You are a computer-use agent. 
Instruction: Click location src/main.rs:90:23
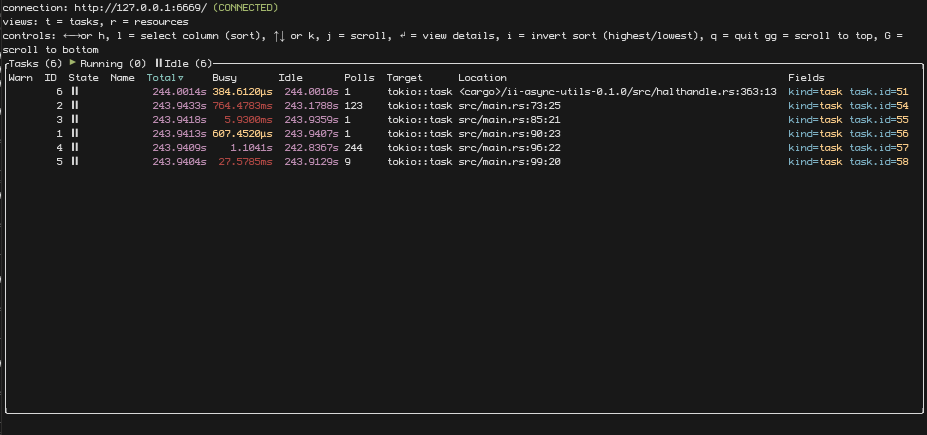coord(510,134)
